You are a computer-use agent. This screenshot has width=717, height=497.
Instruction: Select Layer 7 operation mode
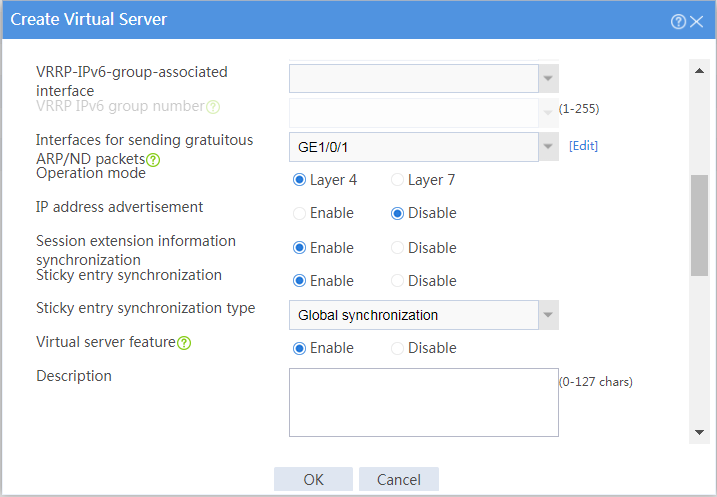tap(397, 180)
